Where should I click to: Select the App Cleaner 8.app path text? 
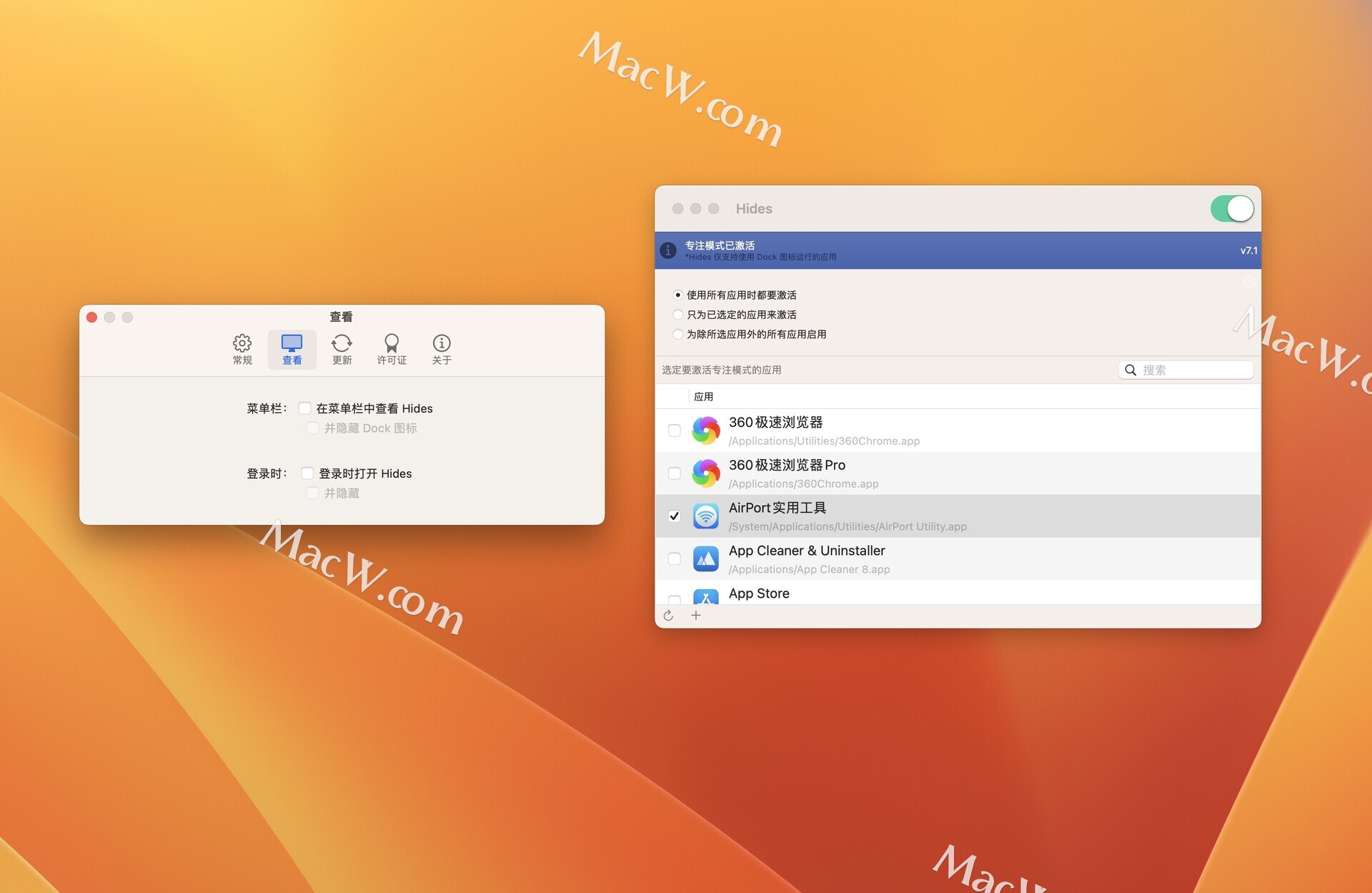click(809, 570)
